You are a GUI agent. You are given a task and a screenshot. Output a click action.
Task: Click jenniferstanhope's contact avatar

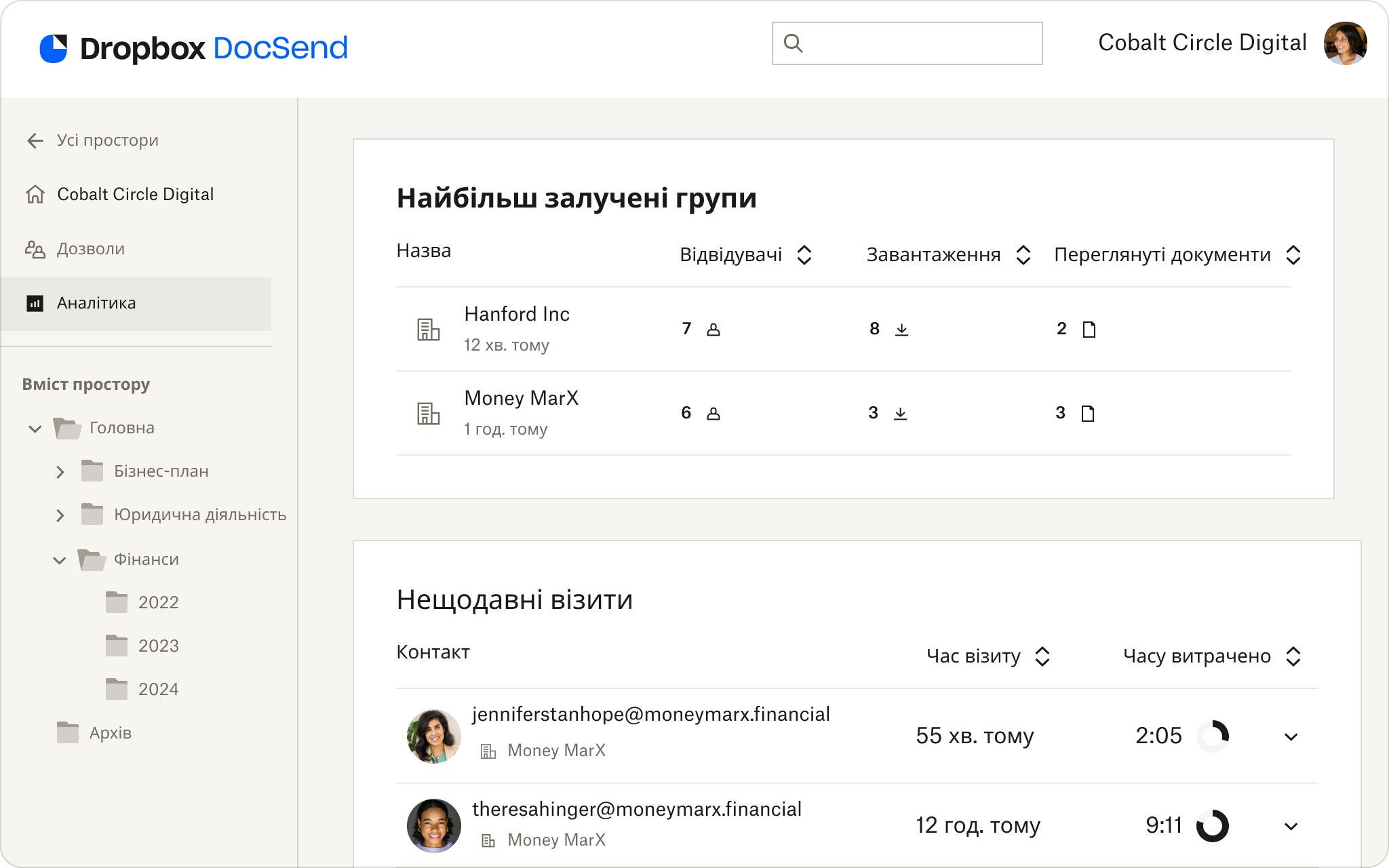(x=434, y=736)
